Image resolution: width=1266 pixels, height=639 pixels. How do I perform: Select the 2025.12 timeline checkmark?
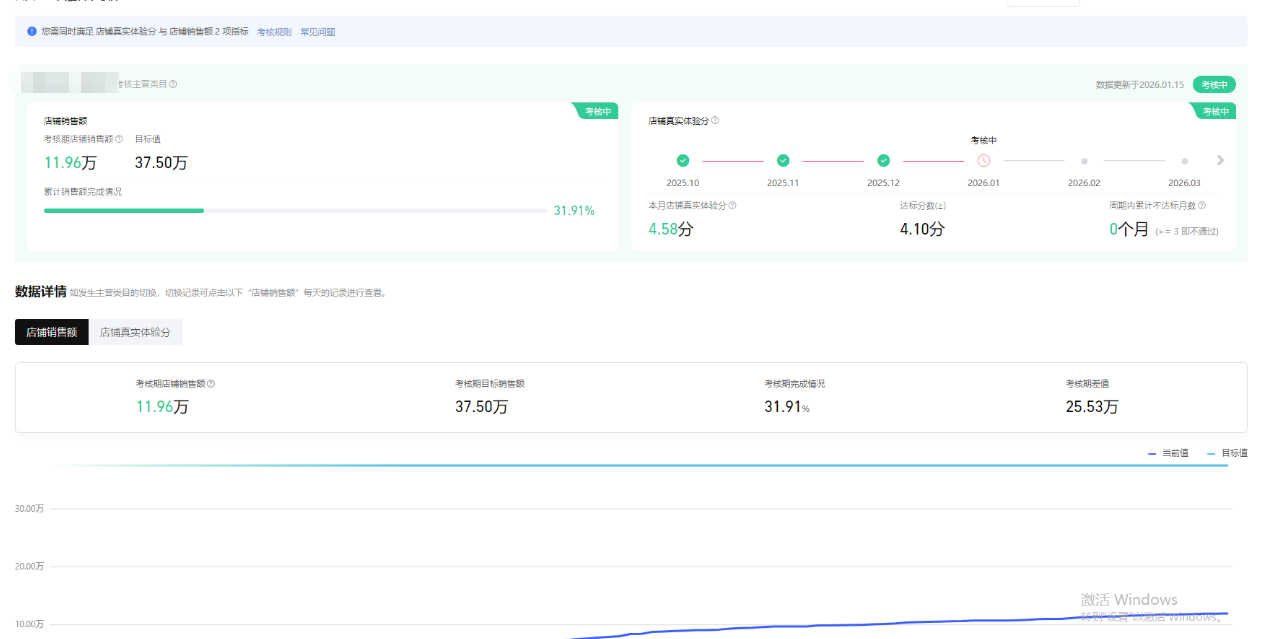(x=883, y=160)
